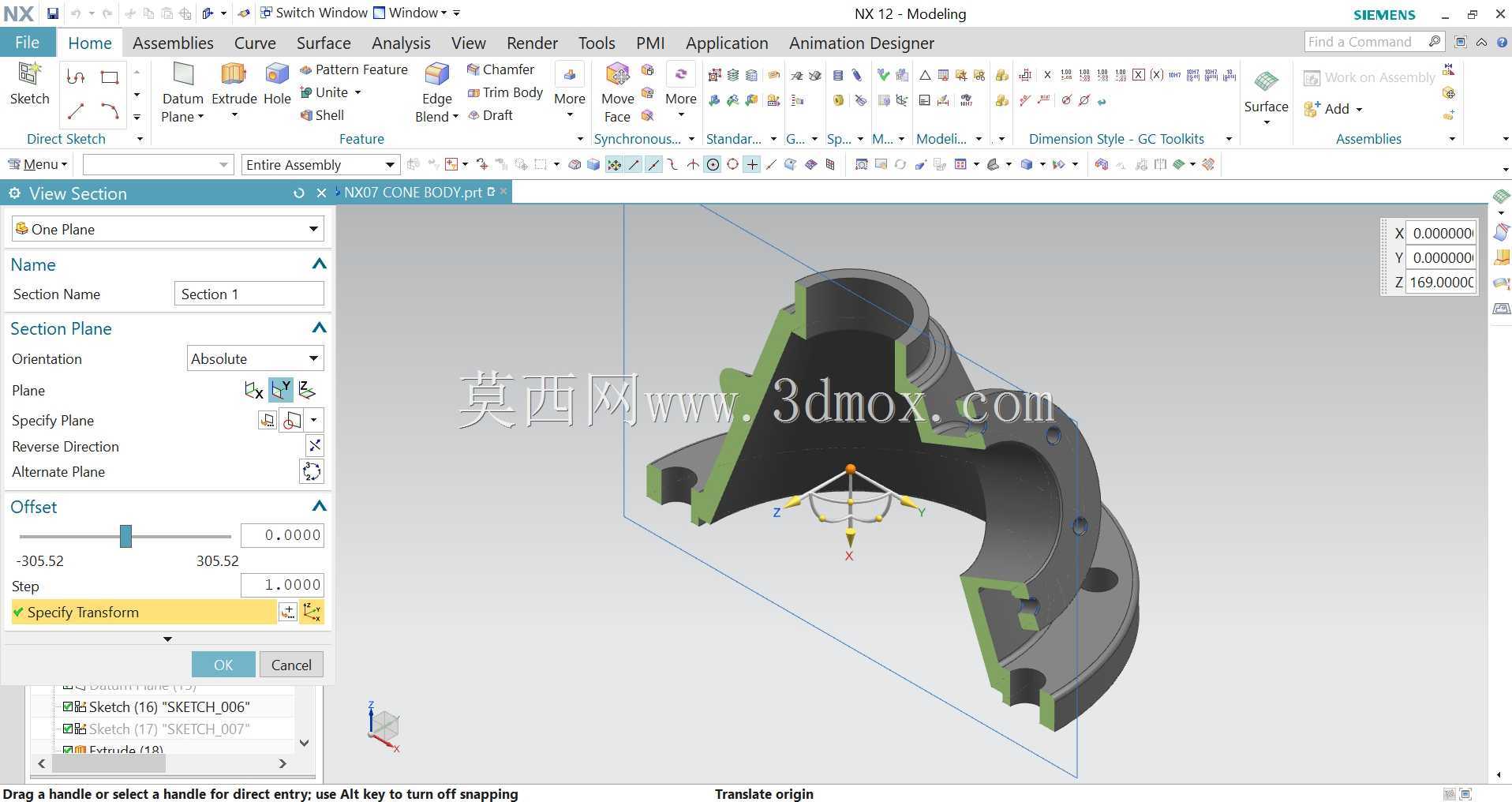Image resolution: width=1512 pixels, height=802 pixels.
Task: Toggle the Sketch (16) SKETCH_006 checkbox
Action: 68,706
